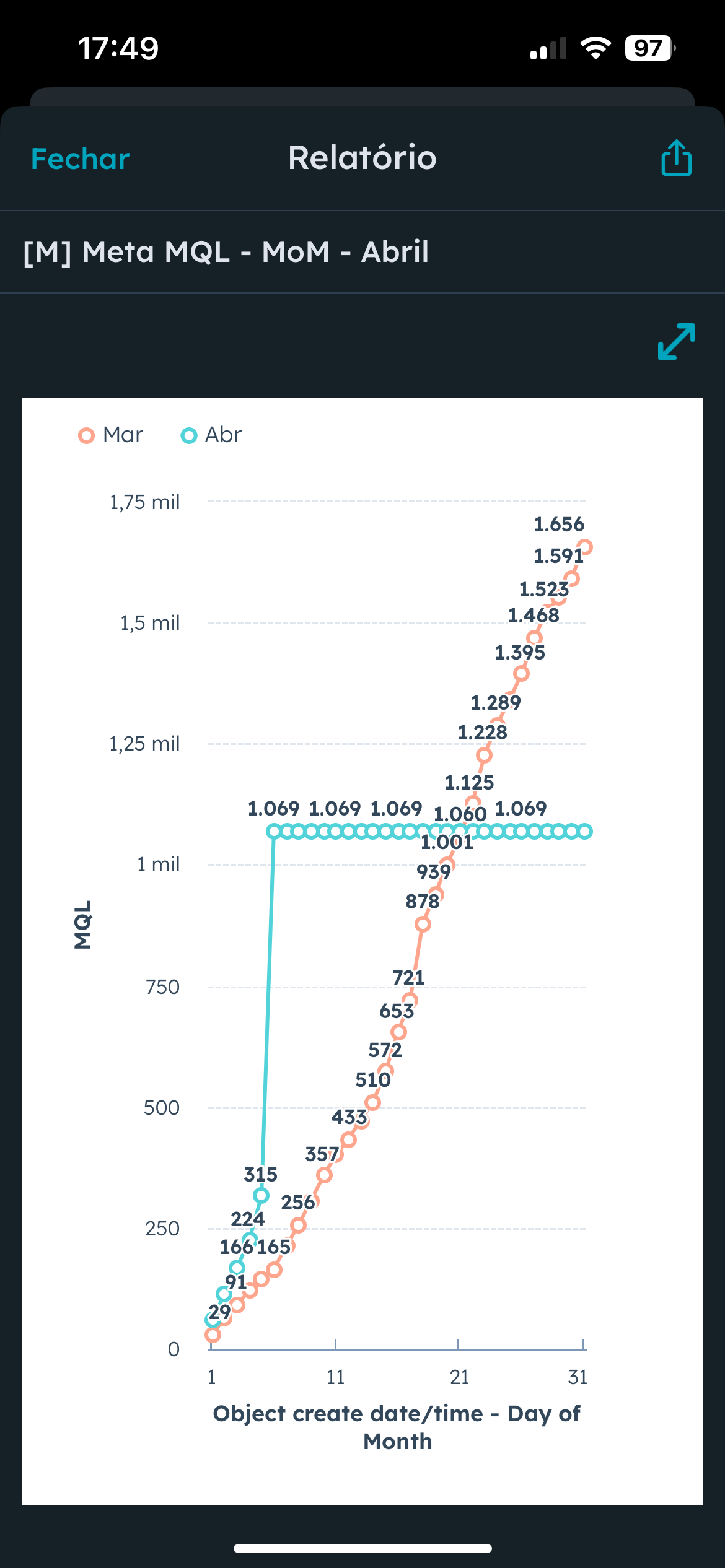The width and height of the screenshot is (725, 1568).
Task: Tap the 17:49 clock in status bar
Action: click(118, 48)
